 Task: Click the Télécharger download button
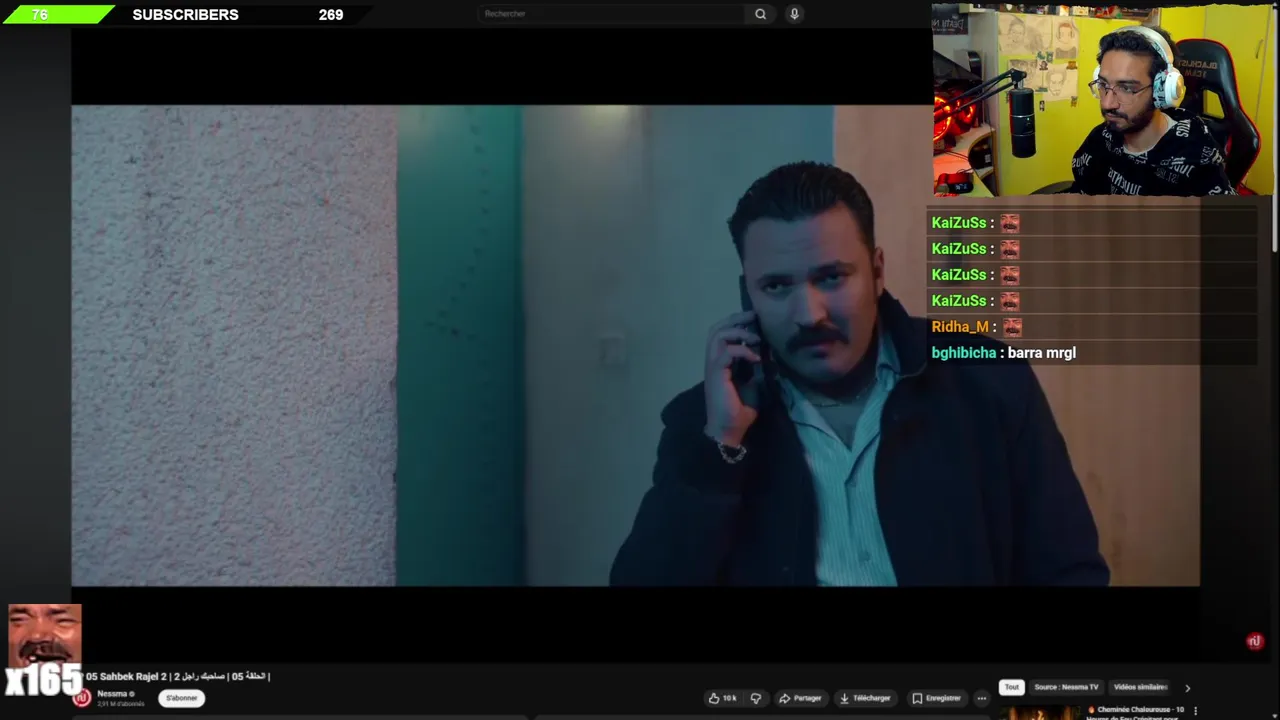click(x=865, y=698)
